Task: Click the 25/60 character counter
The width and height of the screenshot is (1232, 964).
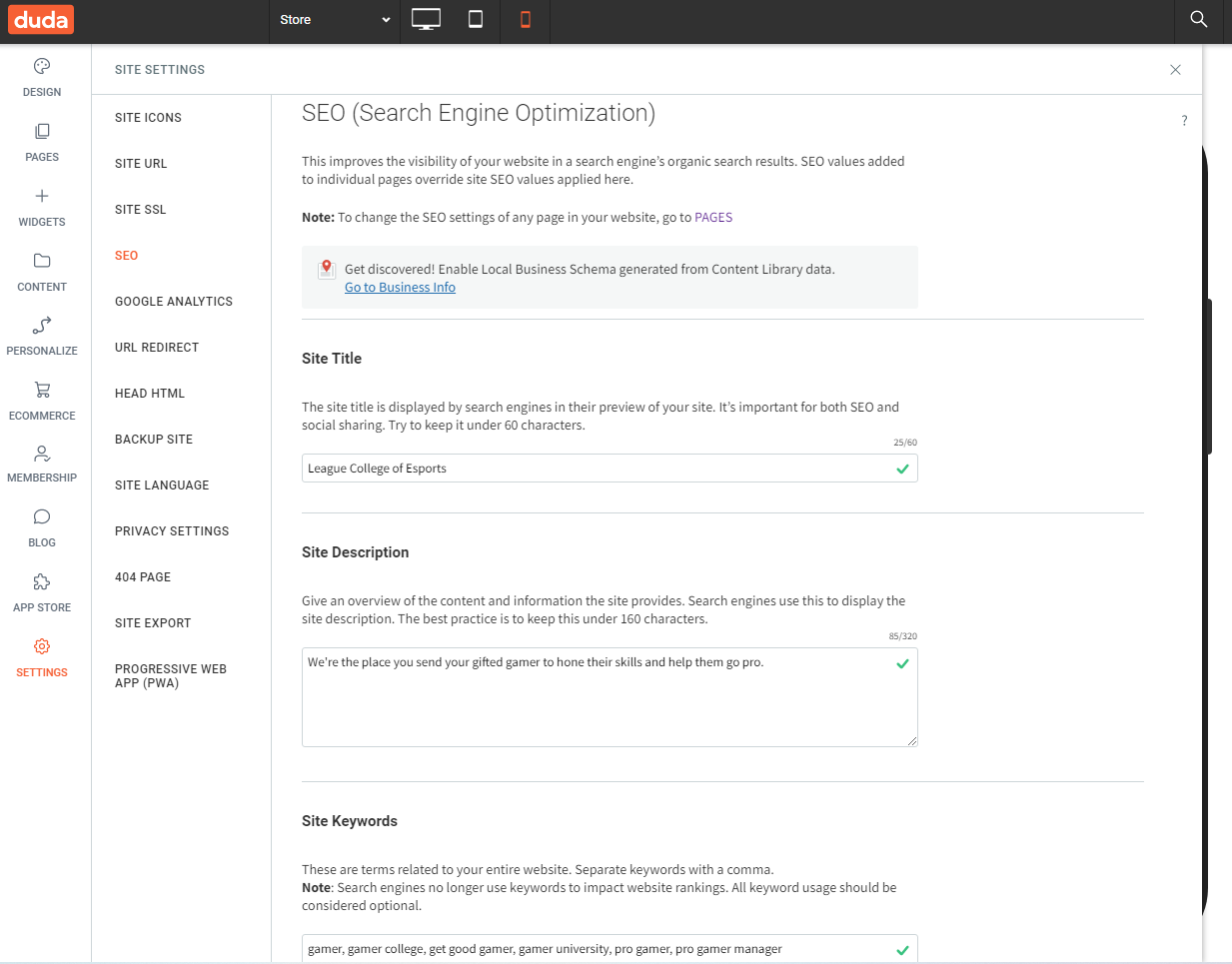Action: click(905, 443)
